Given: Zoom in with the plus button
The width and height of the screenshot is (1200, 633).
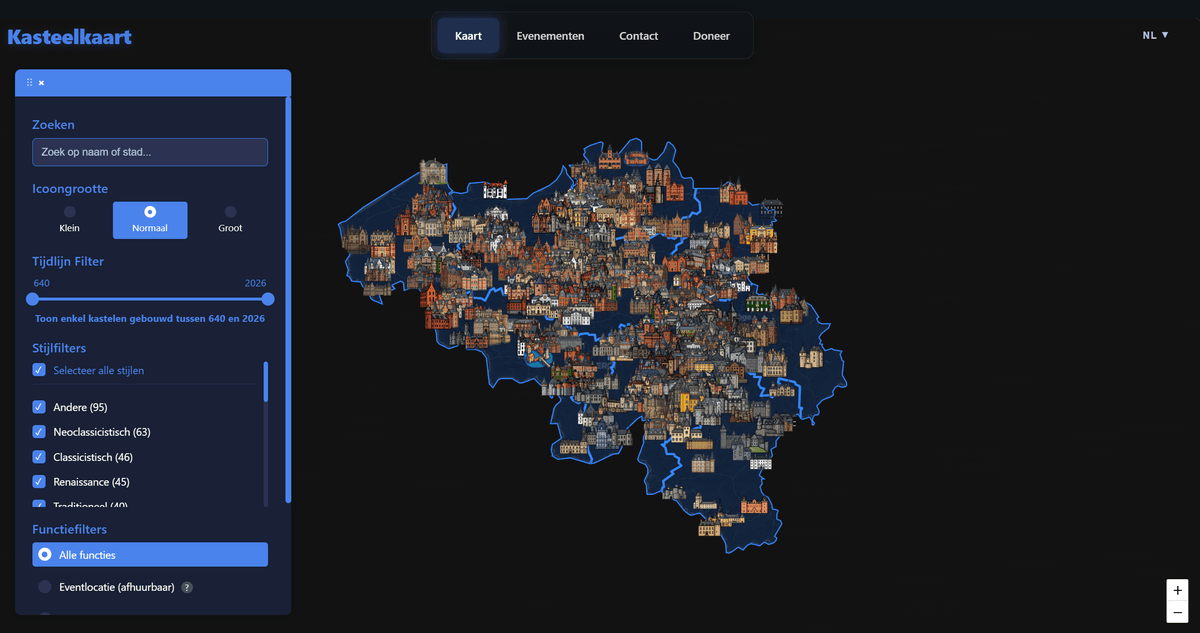Looking at the screenshot, I should pos(1177,591).
